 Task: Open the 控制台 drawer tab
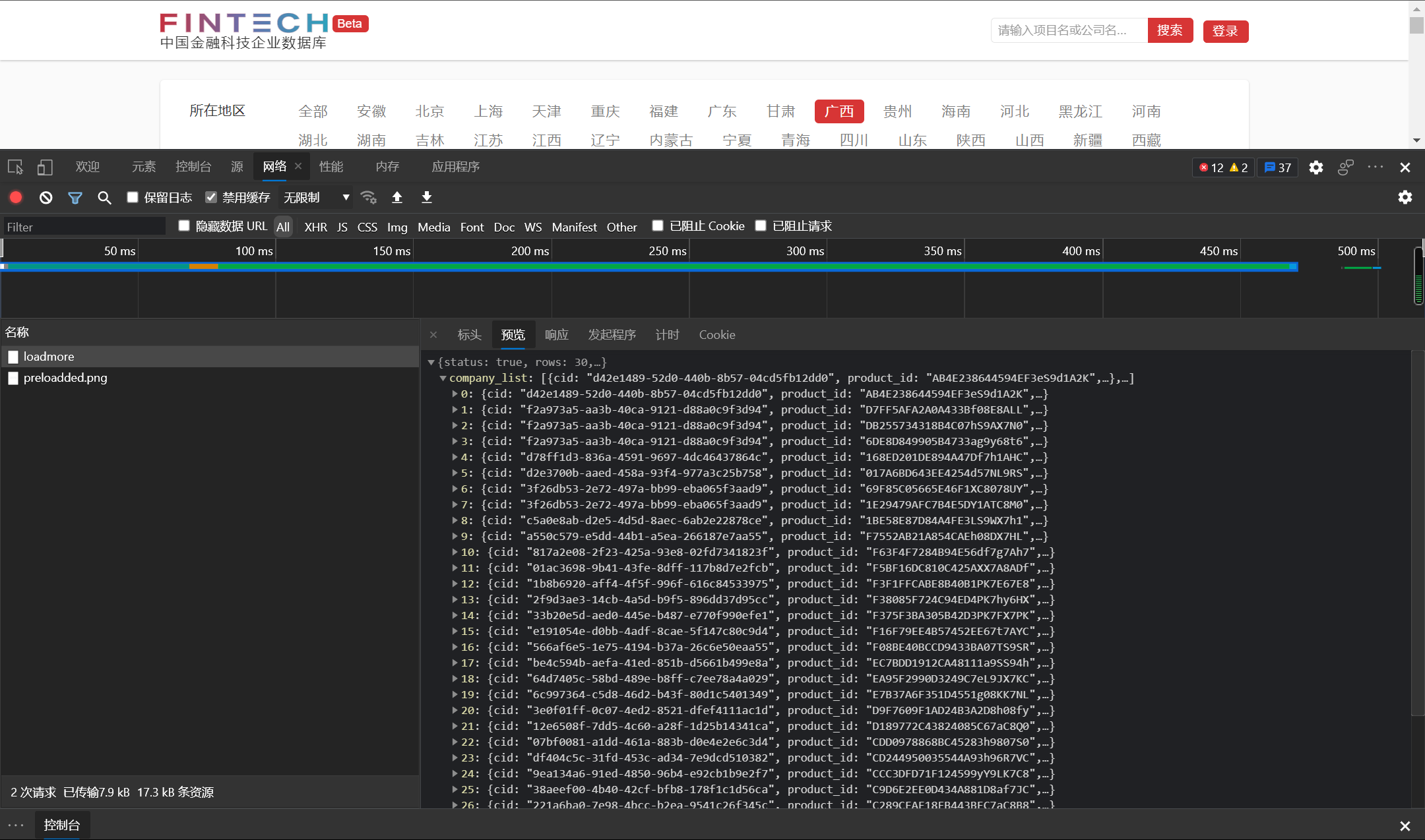(61, 825)
